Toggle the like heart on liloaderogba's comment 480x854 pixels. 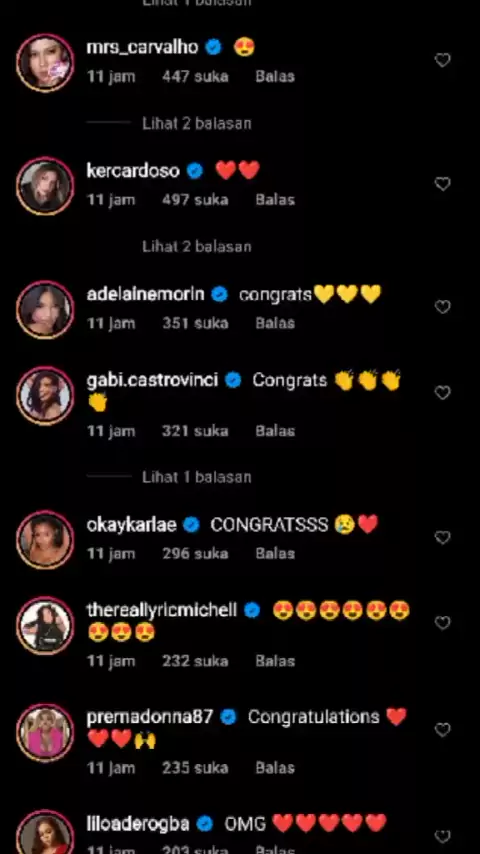click(x=442, y=837)
